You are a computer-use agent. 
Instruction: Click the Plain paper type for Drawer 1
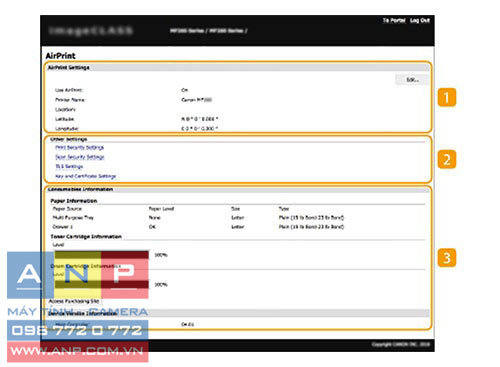point(311,227)
